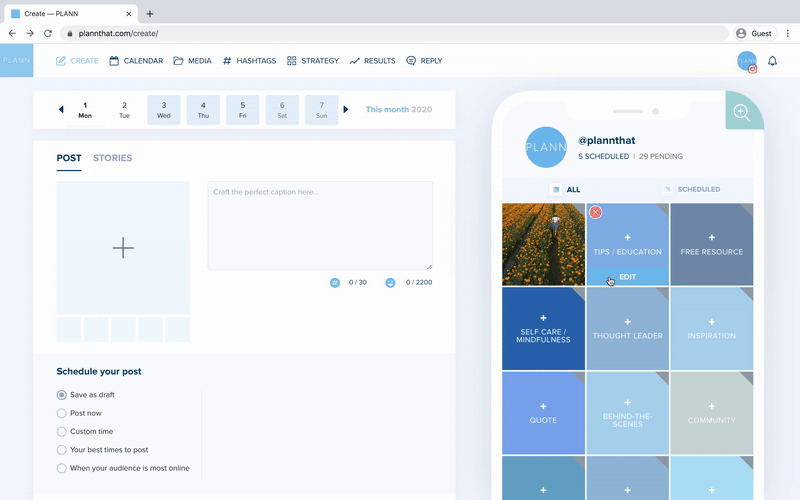Add a post to Tips / Education placeholder

tap(628, 237)
